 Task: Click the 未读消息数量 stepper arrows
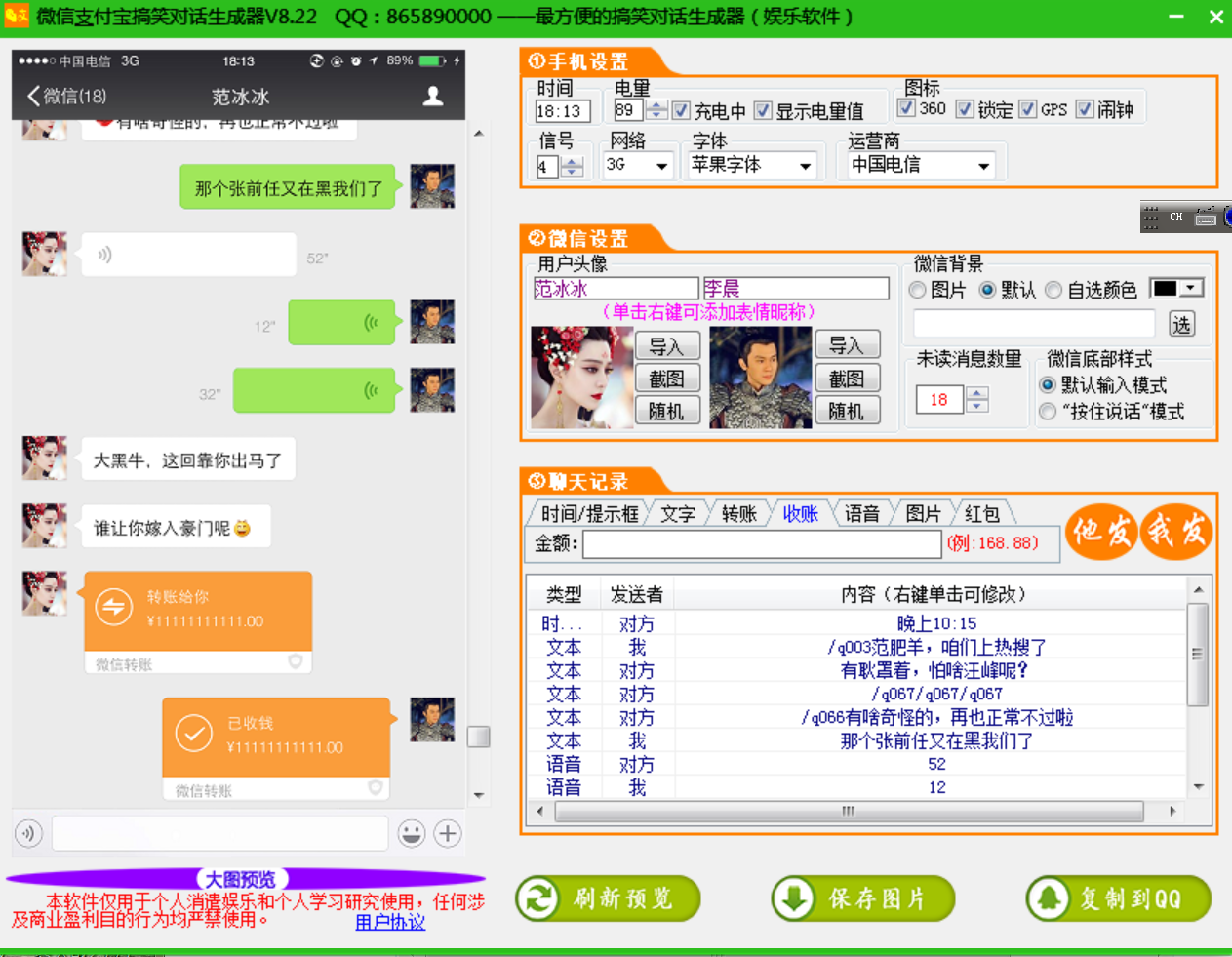click(977, 399)
